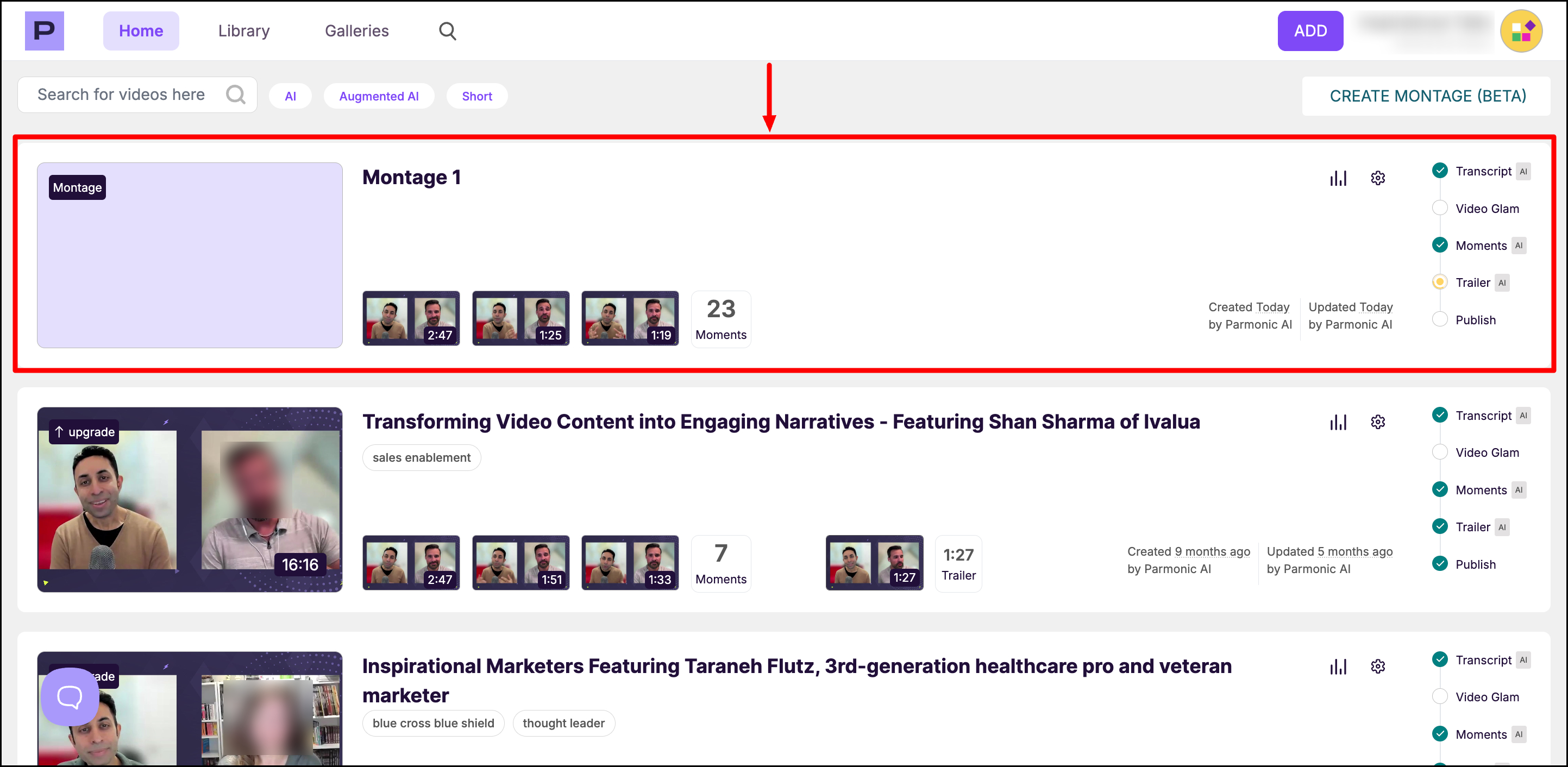Open the Galleries tab
The height and width of the screenshot is (767, 1568).
tap(357, 31)
